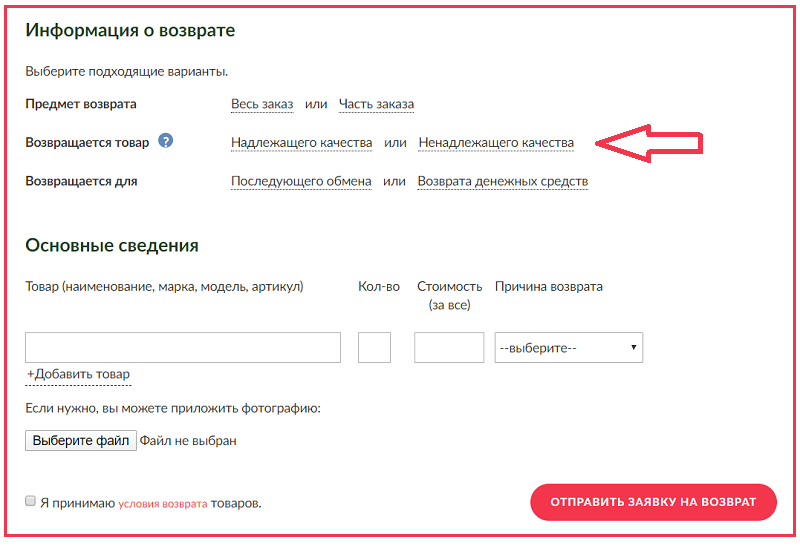
Task: Focus the Кол-во quantity field
Action: click(374, 348)
